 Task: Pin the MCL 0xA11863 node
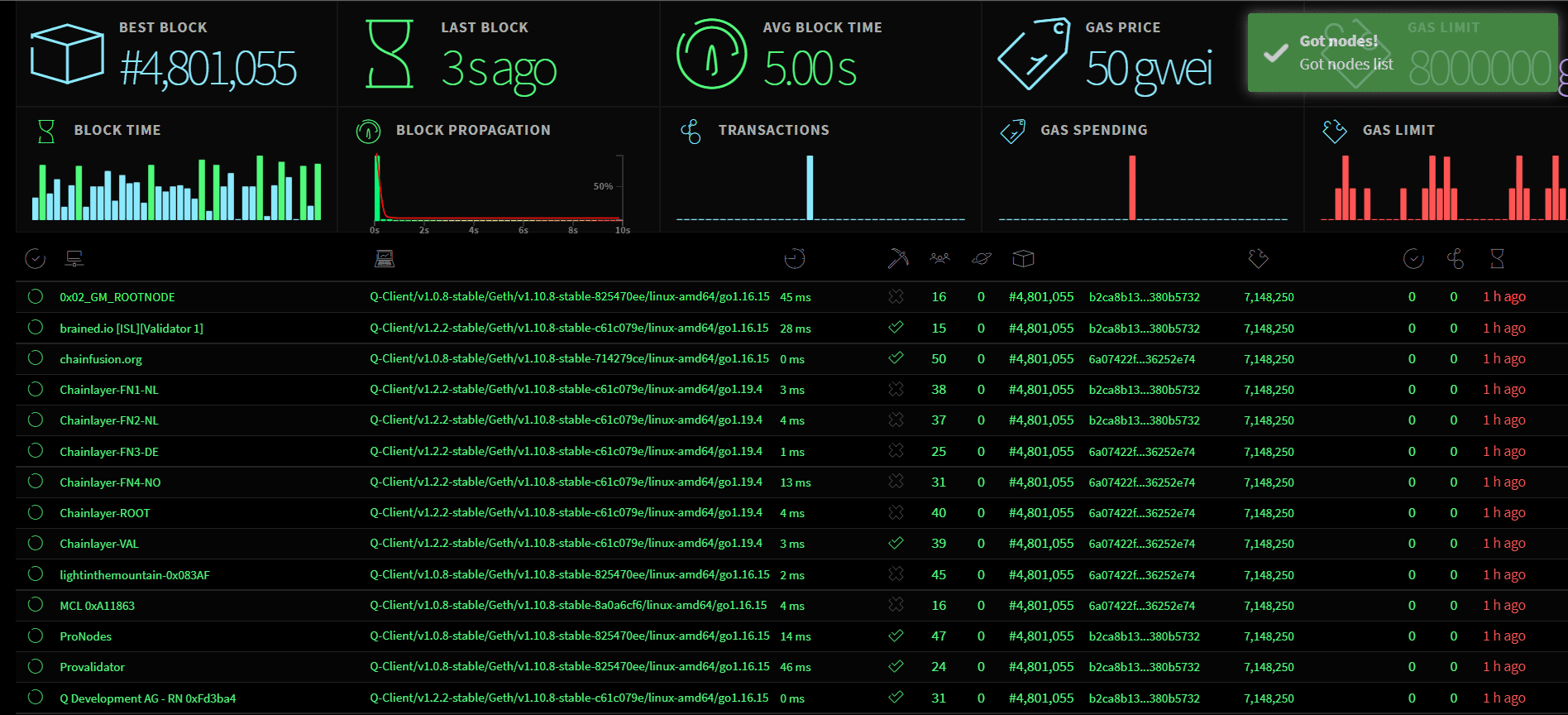point(36,605)
